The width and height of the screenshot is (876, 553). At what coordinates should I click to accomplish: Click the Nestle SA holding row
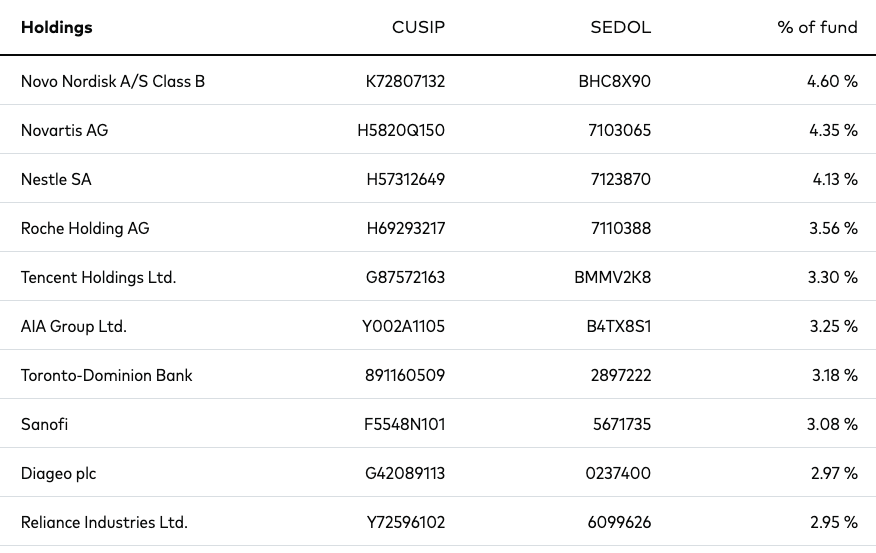coord(438,179)
